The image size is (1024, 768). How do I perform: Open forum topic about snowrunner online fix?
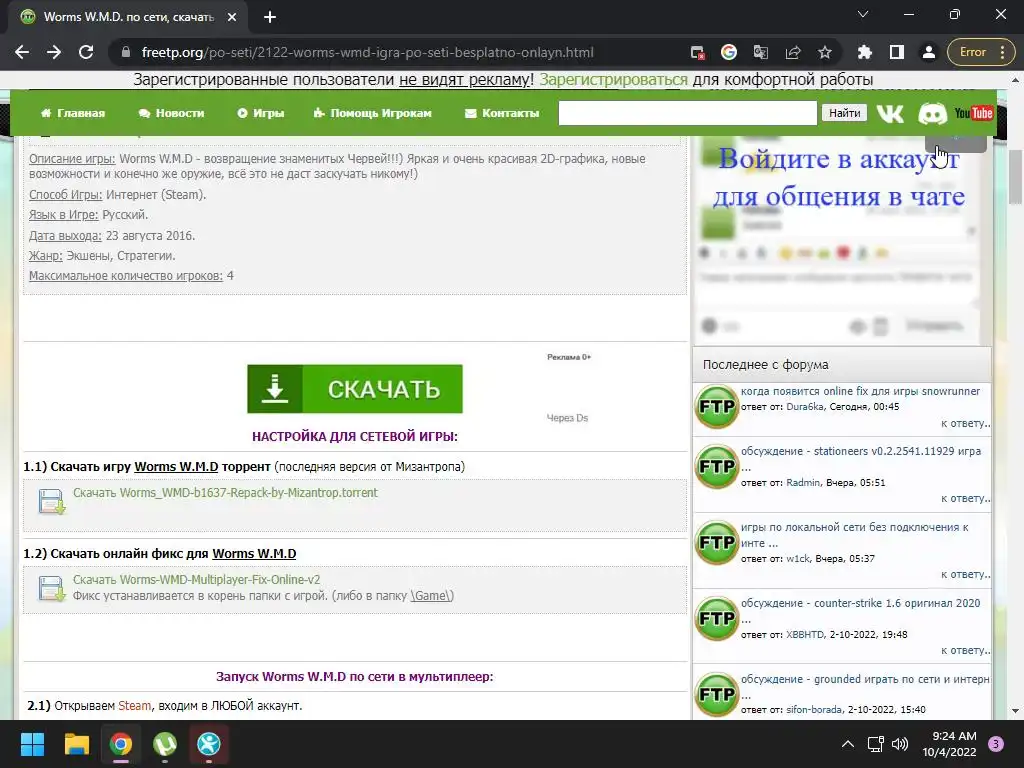point(860,391)
